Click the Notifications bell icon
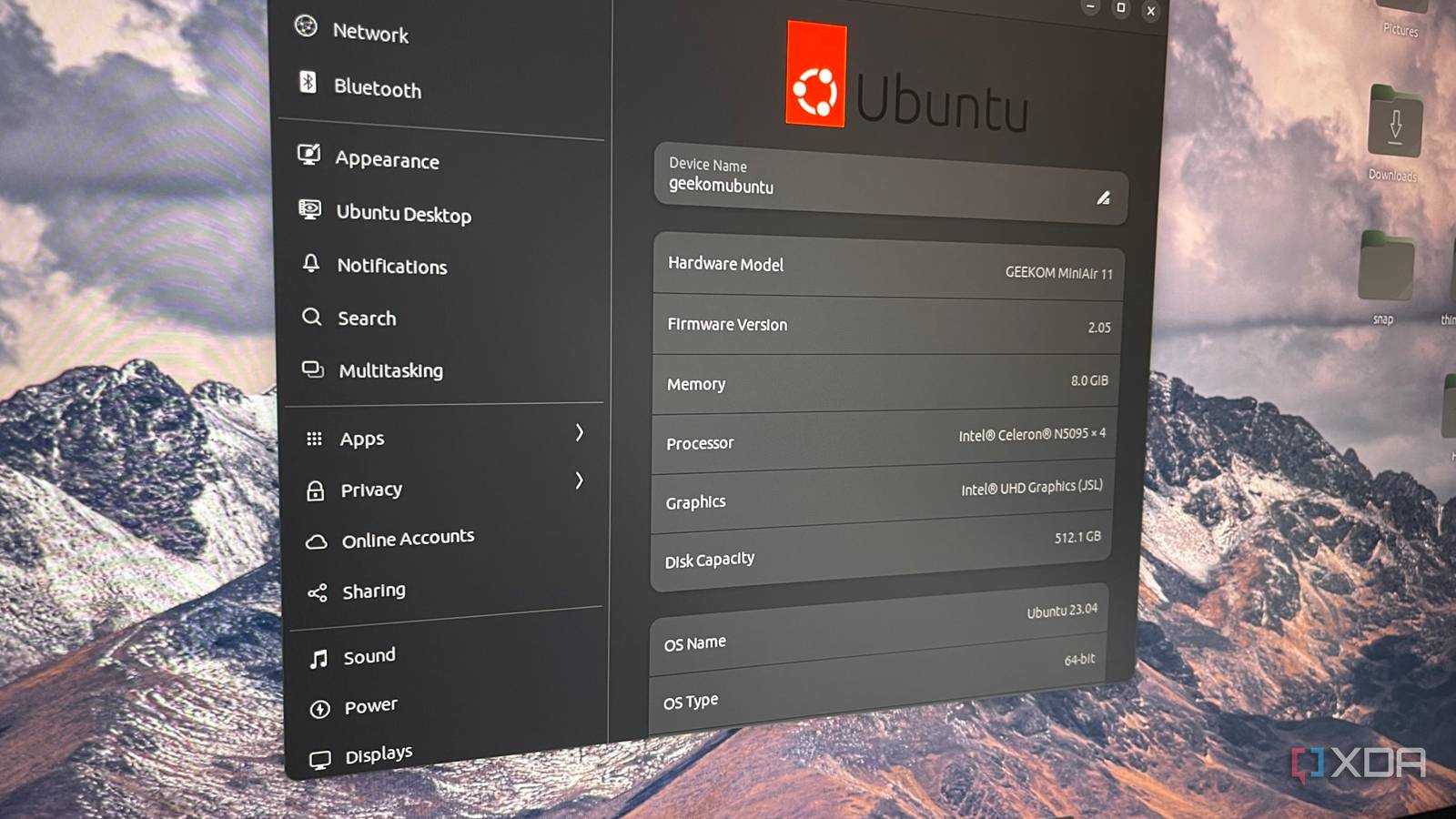Image resolution: width=1456 pixels, height=819 pixels. (312, 263)
